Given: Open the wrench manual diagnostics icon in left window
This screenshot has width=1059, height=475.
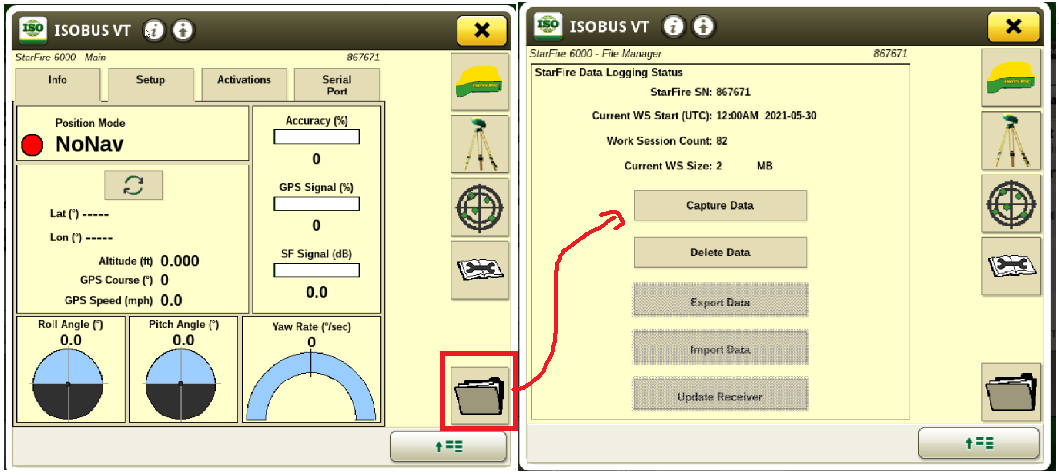Looking at the screenshot, I should click(x=480, y=270).
